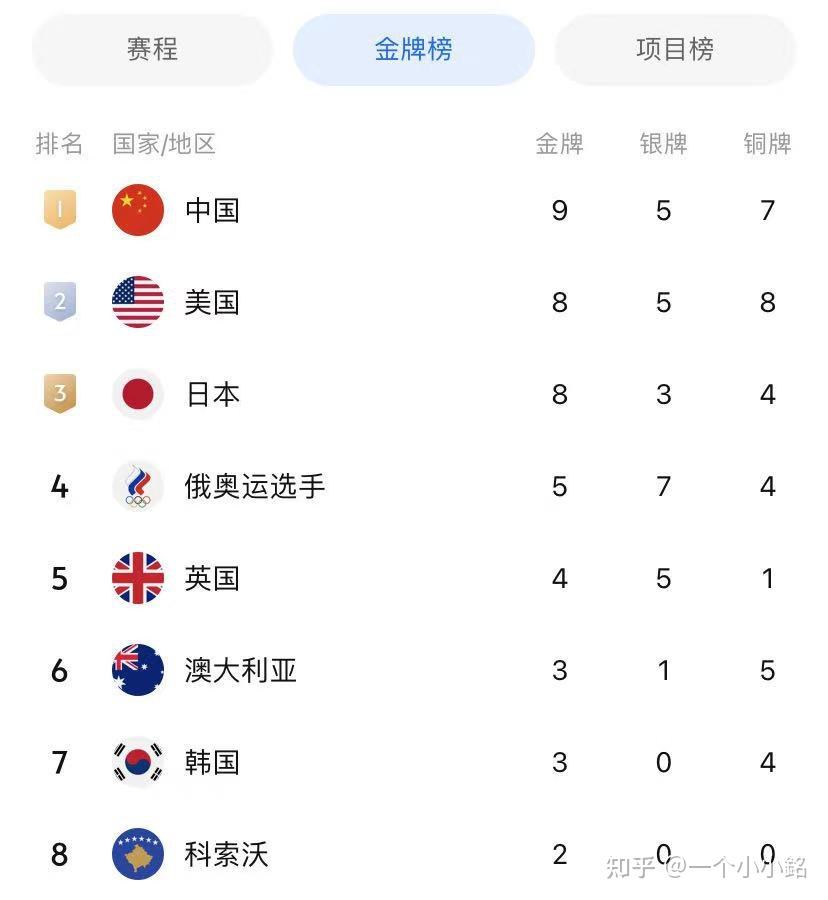Click the United States flag icon
Viewport: 828px width, 900px height.
click(x=138, y=302)
